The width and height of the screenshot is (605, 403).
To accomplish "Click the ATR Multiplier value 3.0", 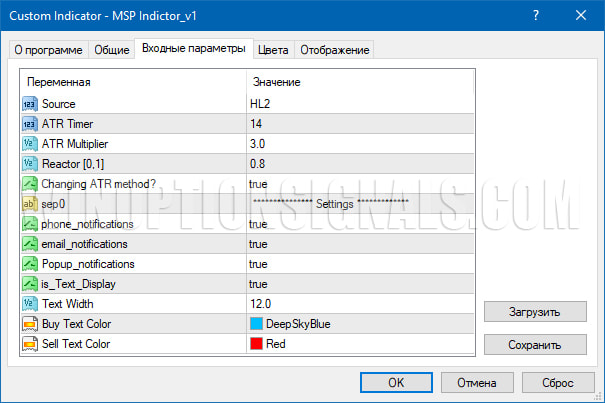I will 257,144.
